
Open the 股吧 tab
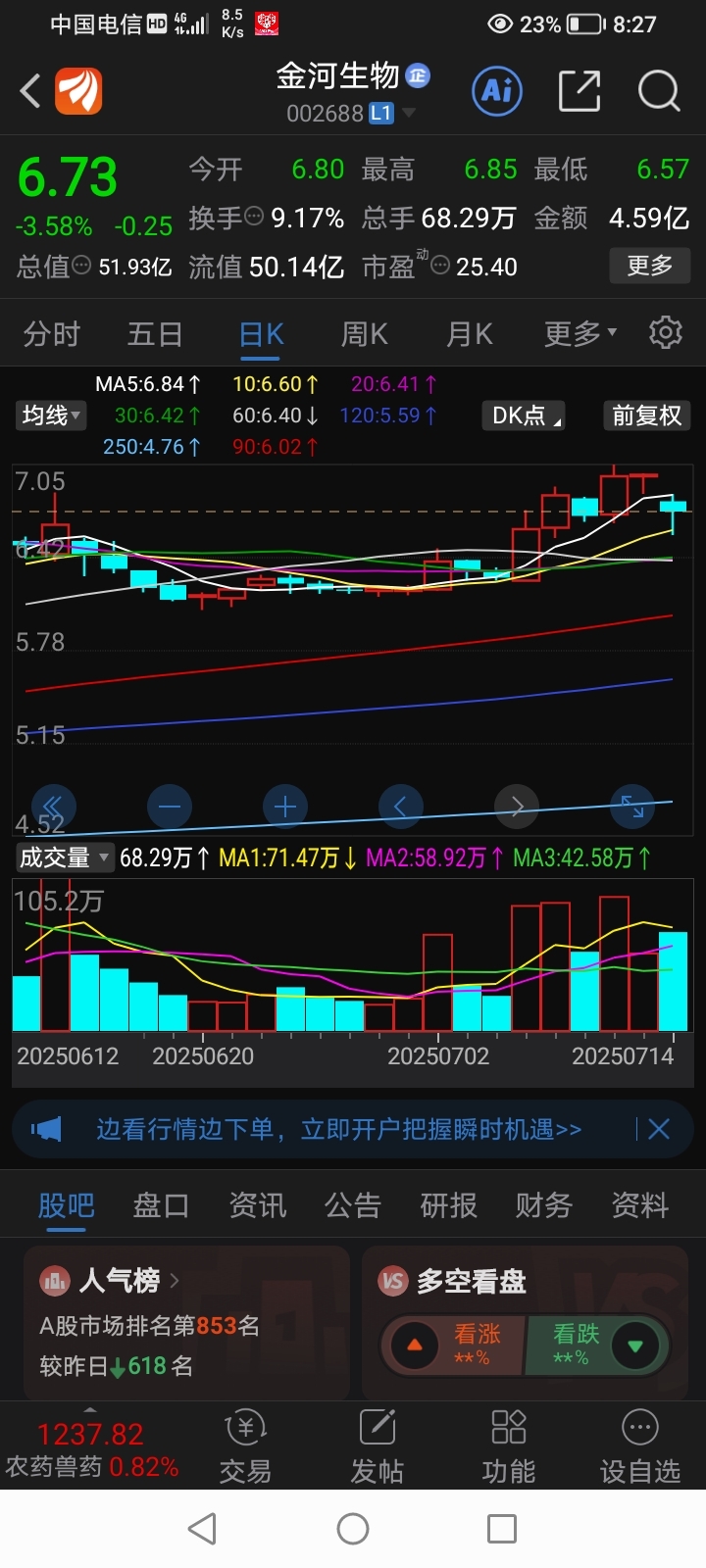click(x=66, y=1205)
